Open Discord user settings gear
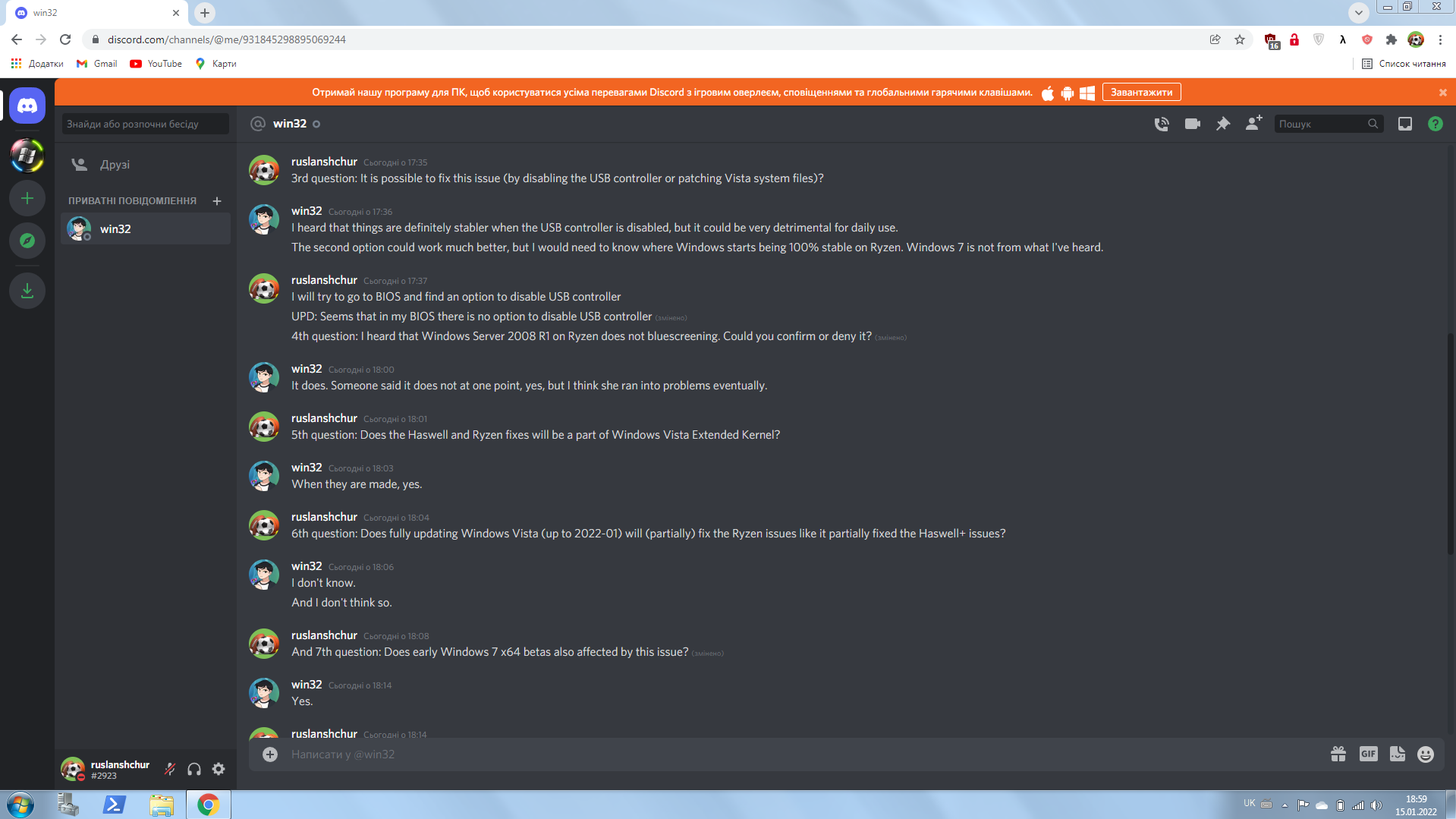This screenshot has width=1456, height=819. click(x=219, y=769)
